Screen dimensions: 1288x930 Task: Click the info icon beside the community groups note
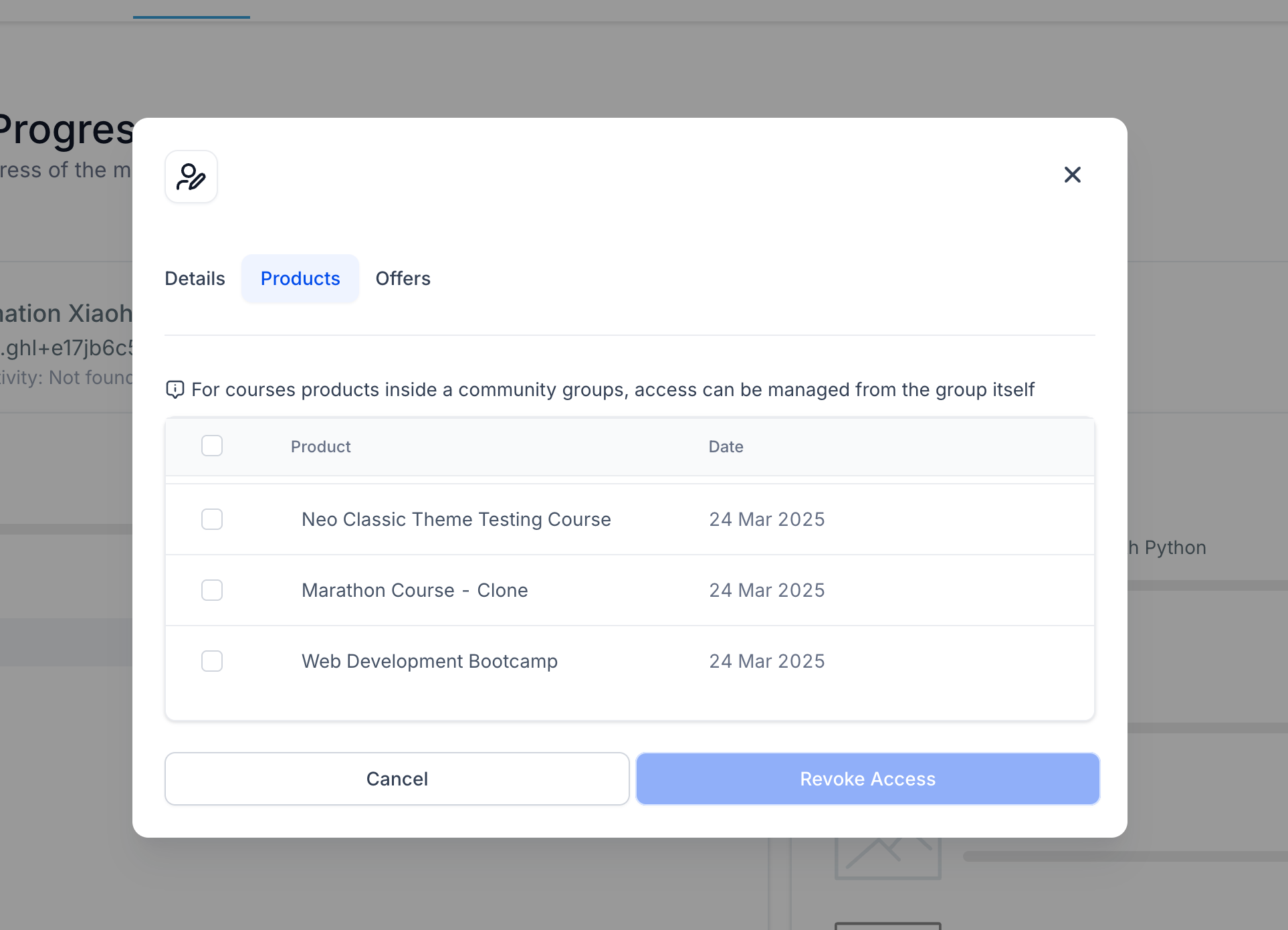pyautogui.click(x=175, y=389)
